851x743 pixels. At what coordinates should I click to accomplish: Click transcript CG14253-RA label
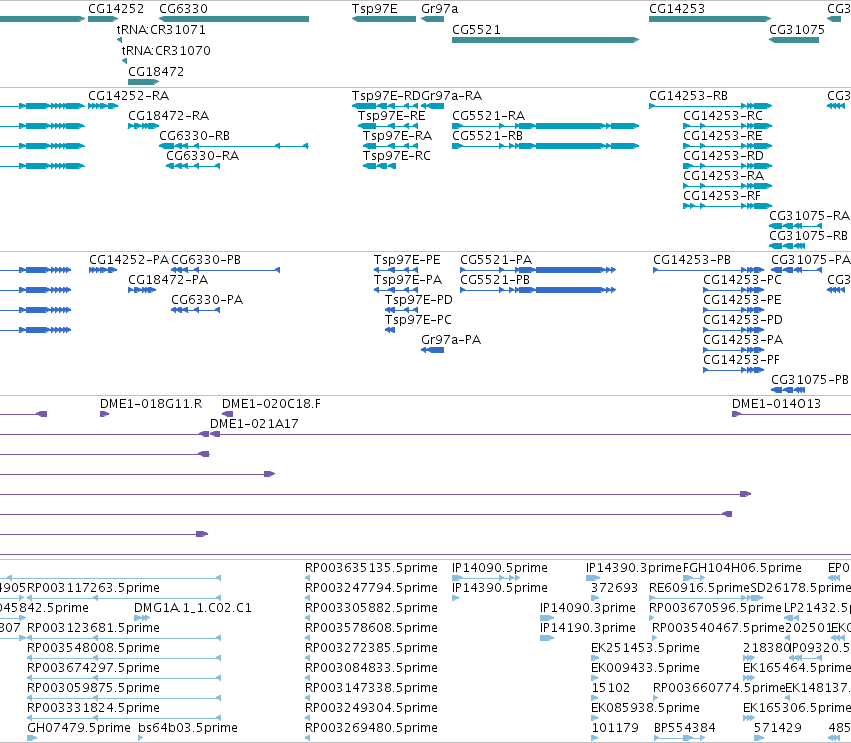(x=723, y=176)
